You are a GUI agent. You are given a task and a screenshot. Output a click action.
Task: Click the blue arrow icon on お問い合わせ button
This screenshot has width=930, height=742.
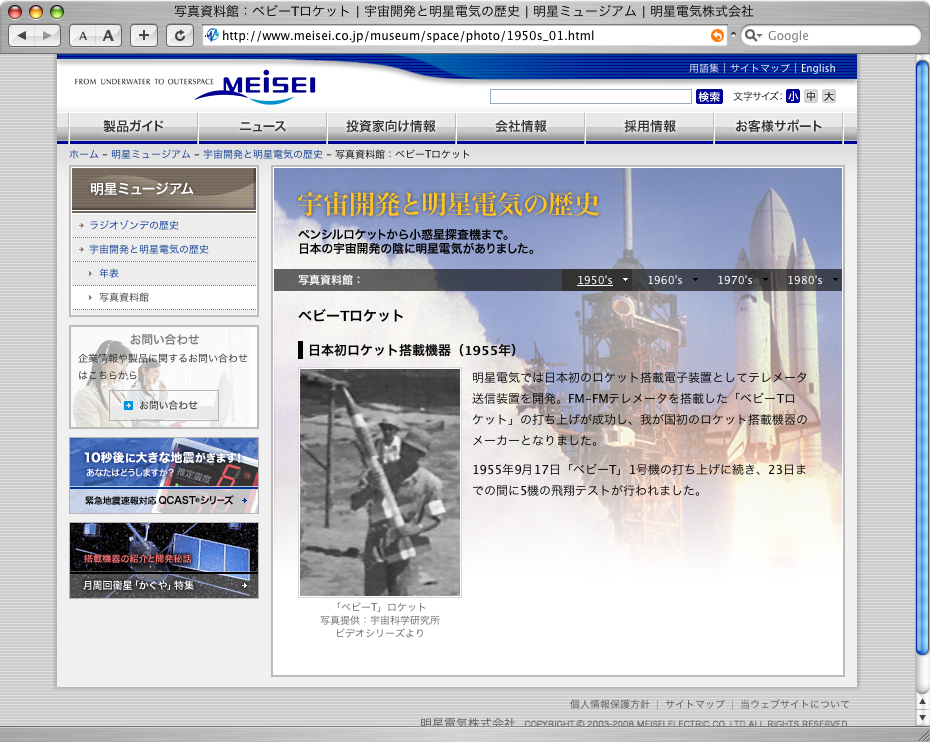pyautogui.click(x=128, y=406)
